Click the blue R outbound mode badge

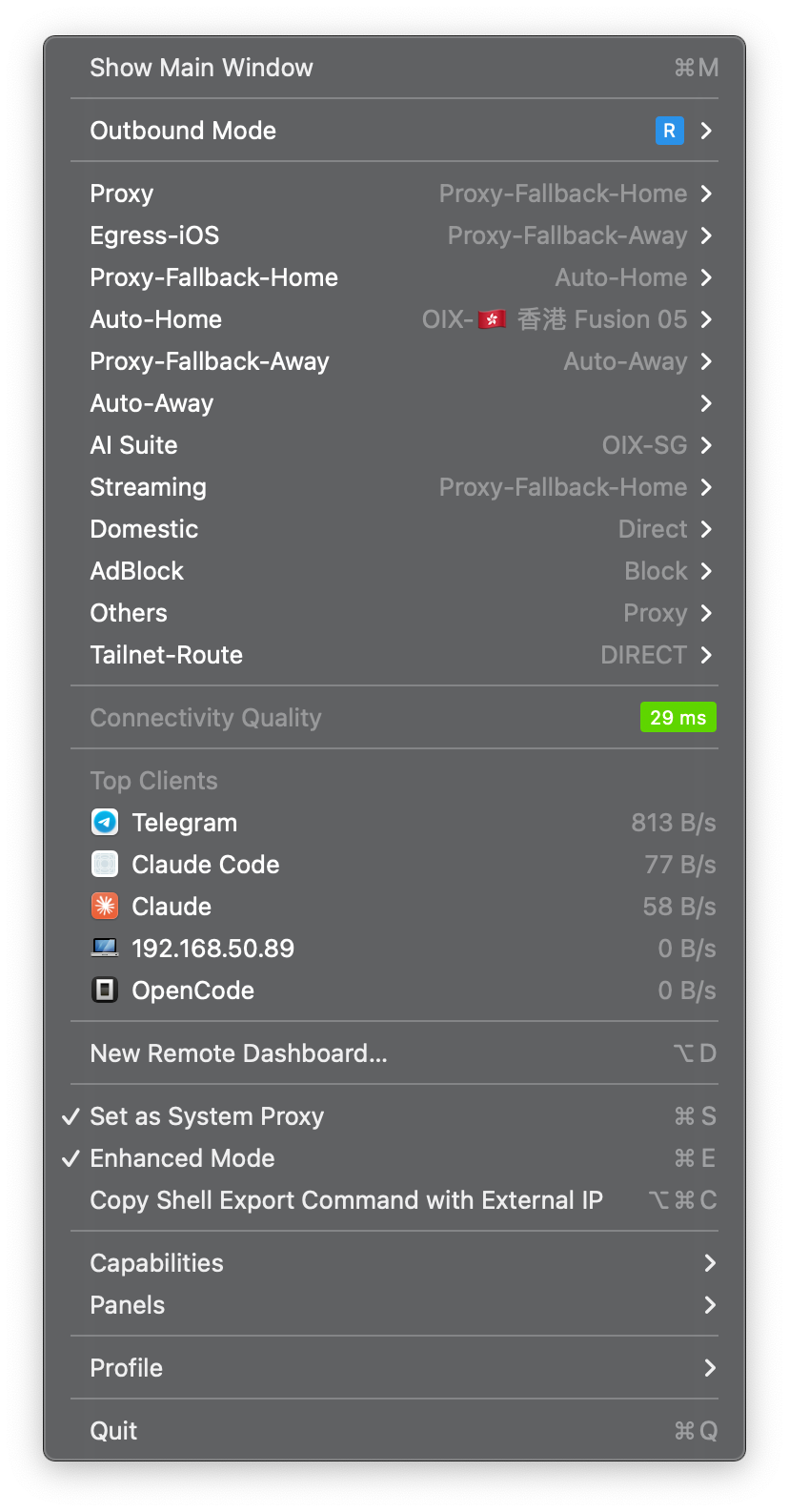670,131
